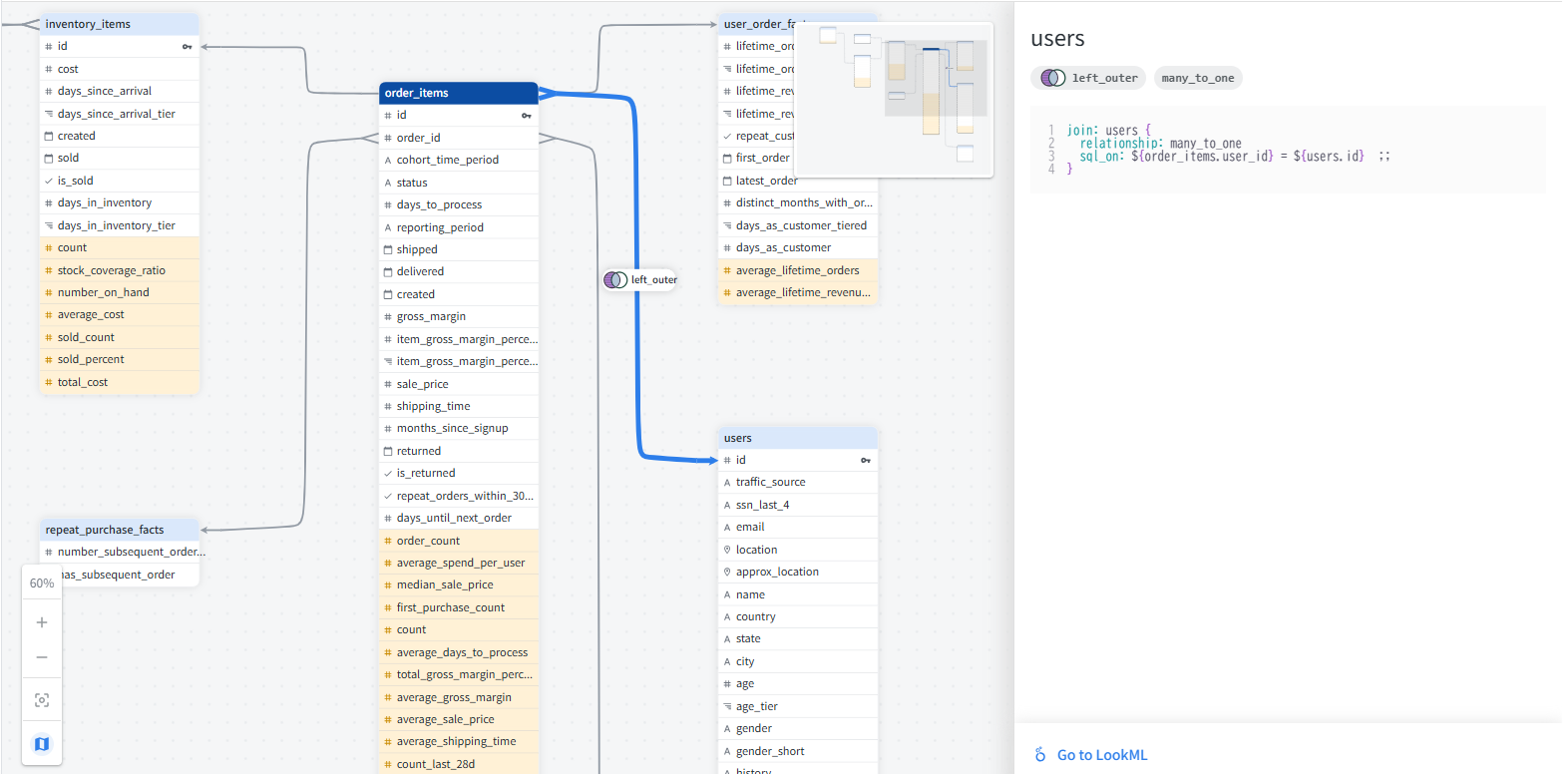The image size is (1568, 774).
Task: Click the calendar icon beside delivered field
Action: coord(388,271)
